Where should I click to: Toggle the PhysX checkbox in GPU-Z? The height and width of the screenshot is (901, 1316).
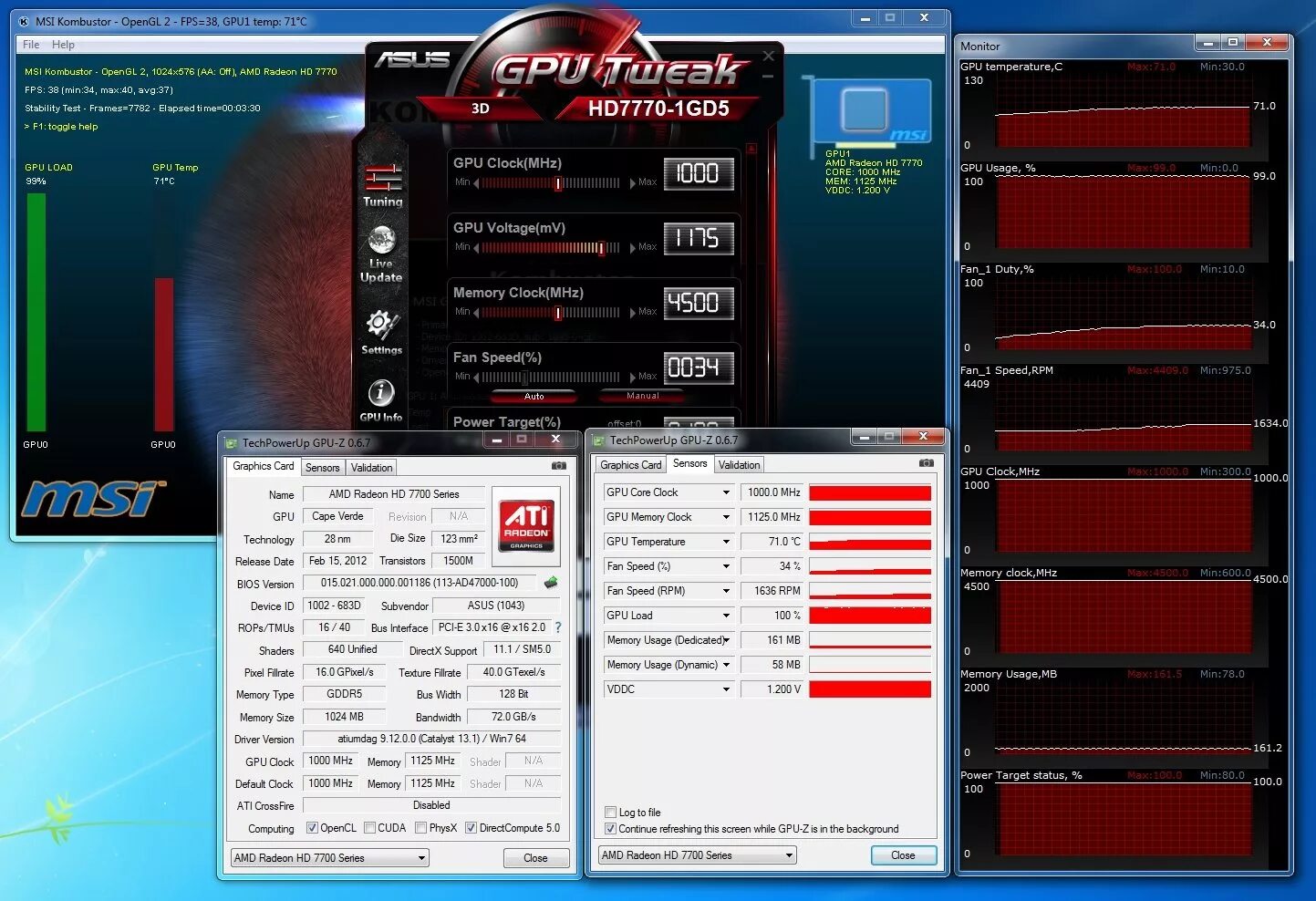(x=420, y=828)
